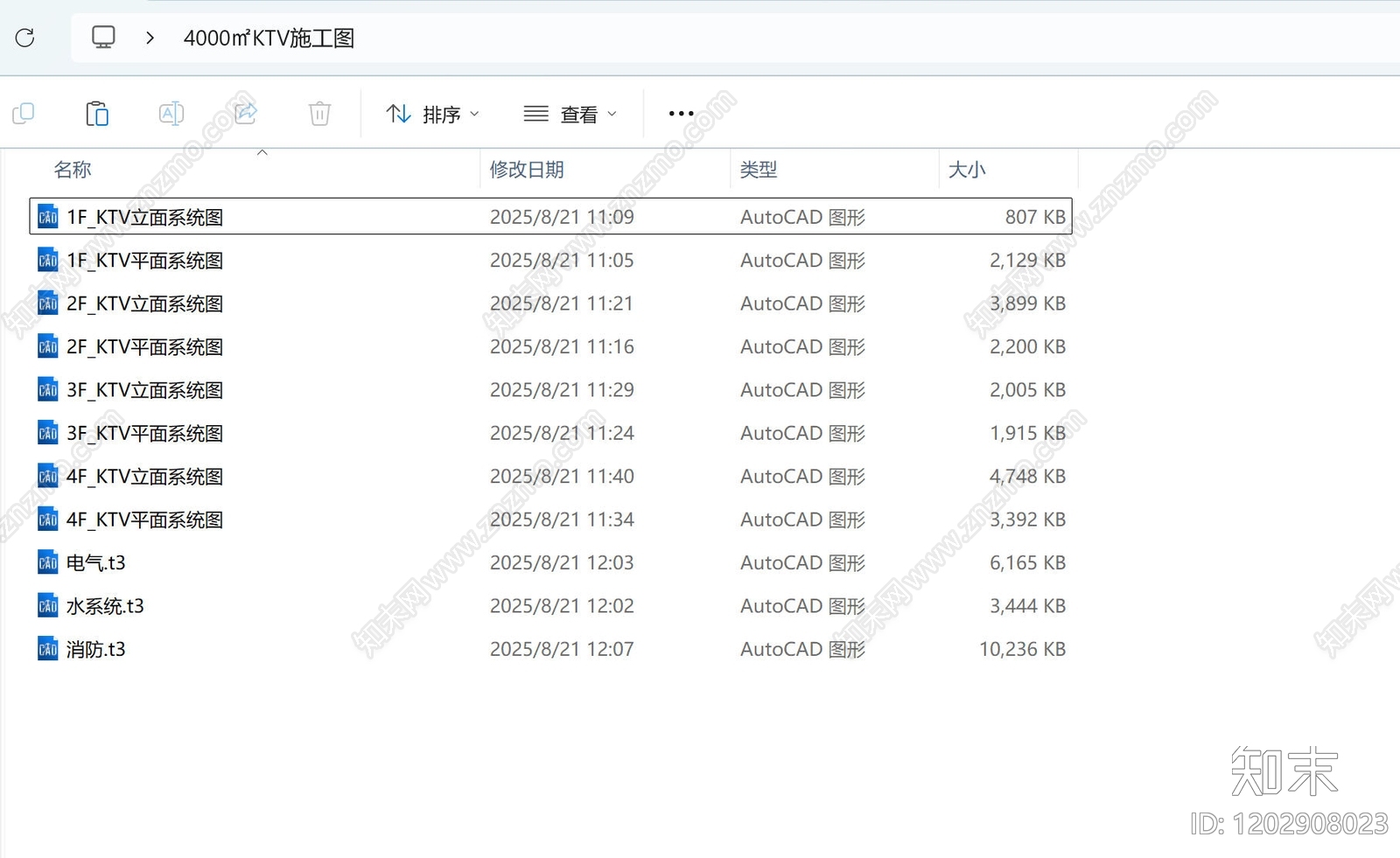Viewport: 1400px width, 858px height.
Task: Click the 4000㎡KTV施工图 breadcrumb
Action: coord(269,38)
